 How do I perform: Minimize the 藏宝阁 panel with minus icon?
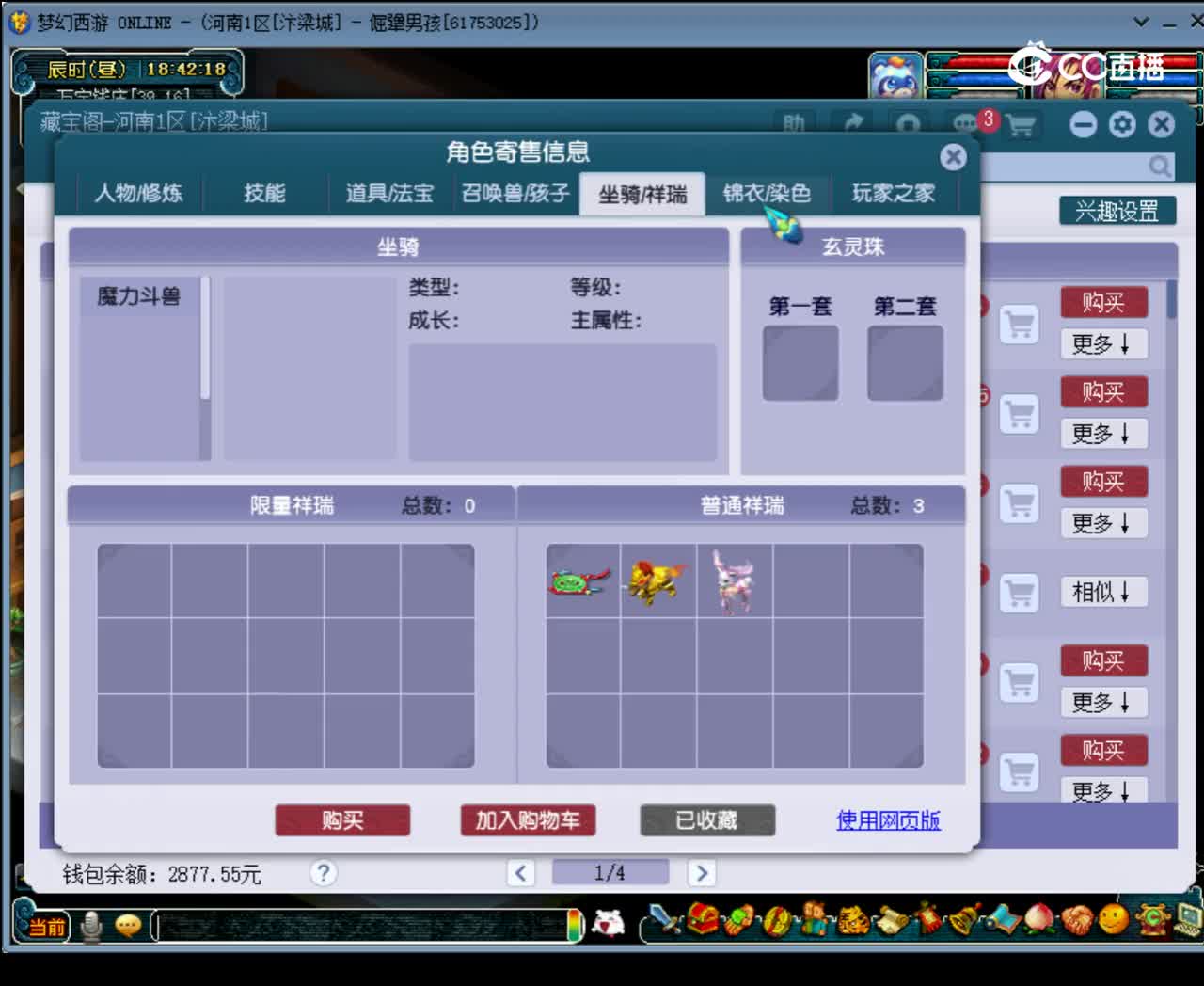click(x=1084, y=124)
